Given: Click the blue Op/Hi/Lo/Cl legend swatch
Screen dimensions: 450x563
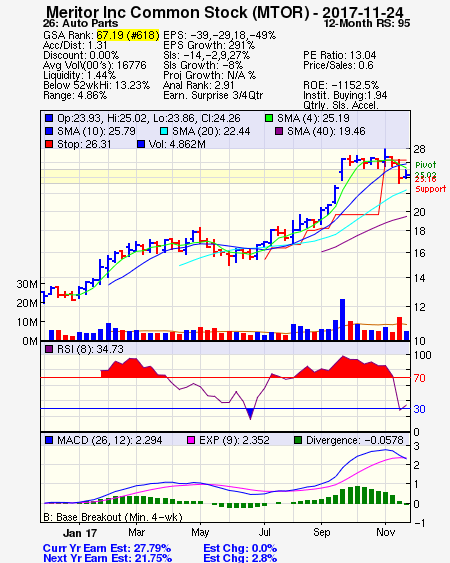Looking at the screenshot, I should 49,118.
